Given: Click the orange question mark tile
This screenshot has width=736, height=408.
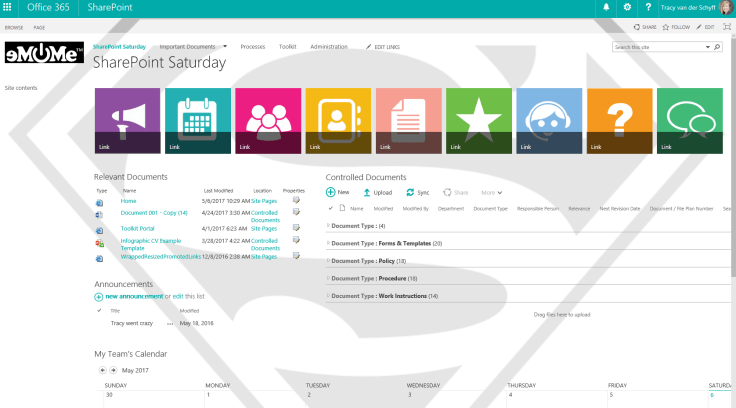Looking at the screenshot, I should point(619,121).
